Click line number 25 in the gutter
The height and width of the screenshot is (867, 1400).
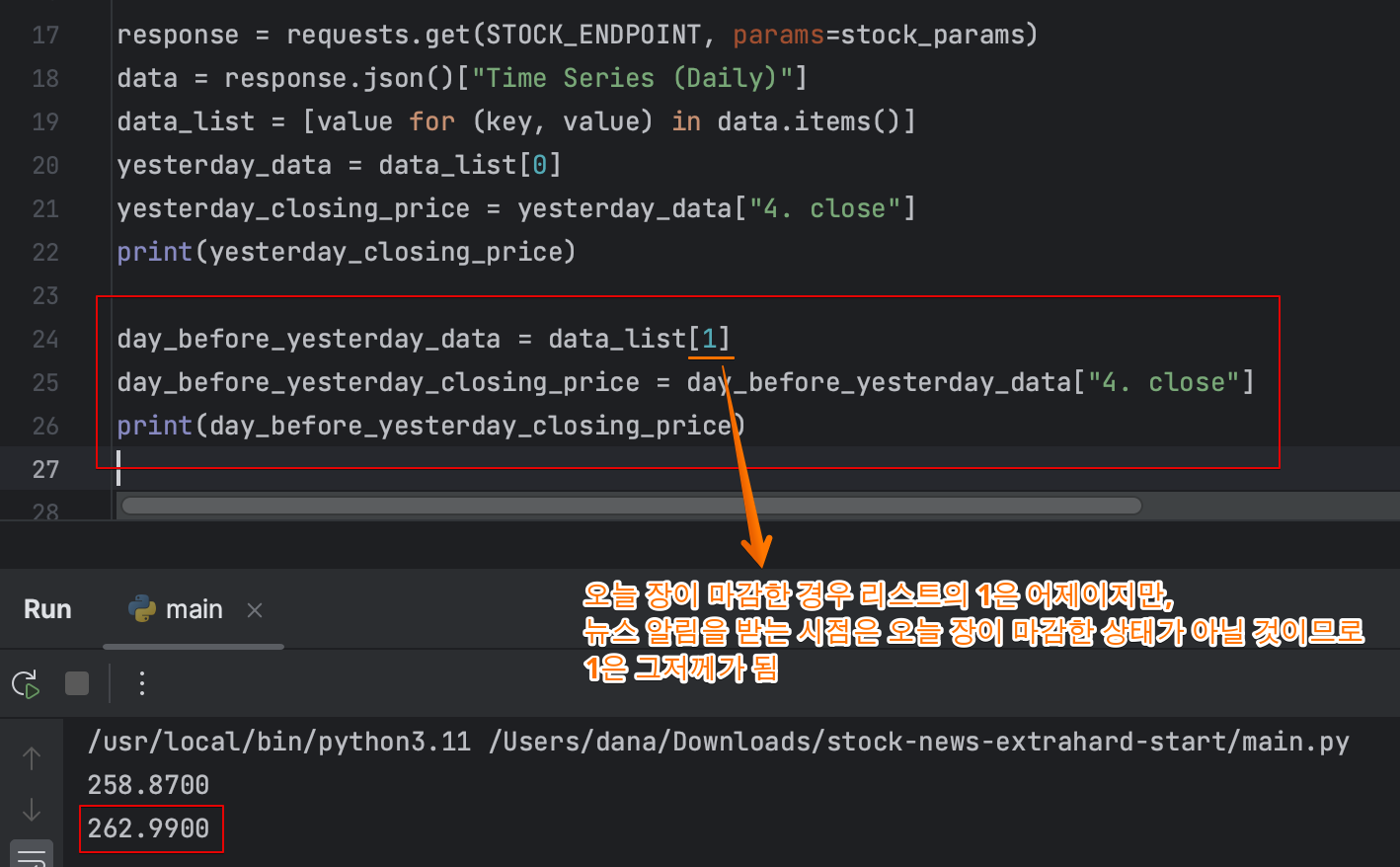[45, 383]
